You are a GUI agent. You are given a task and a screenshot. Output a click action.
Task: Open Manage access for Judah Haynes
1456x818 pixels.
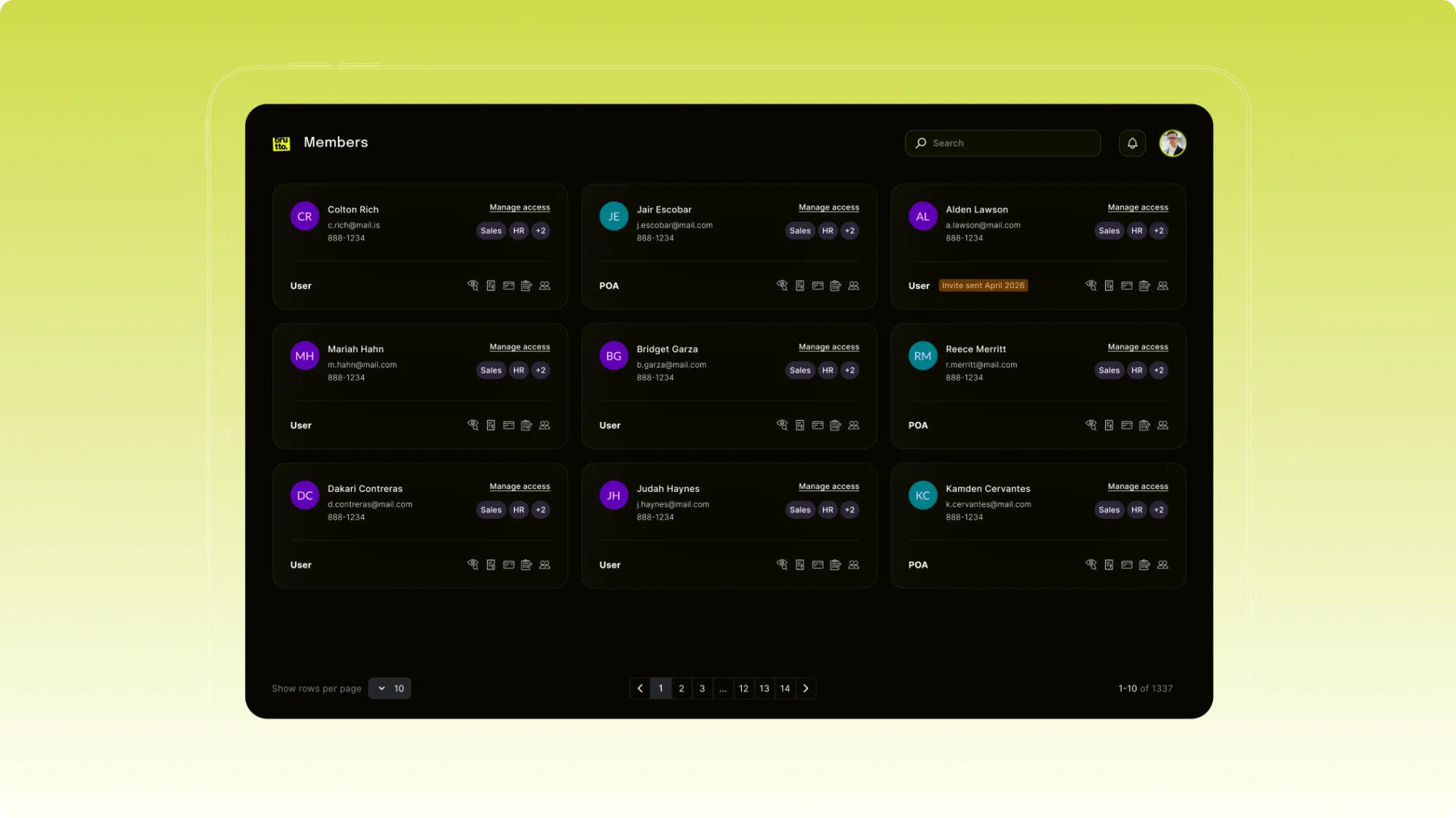[828, 487]
